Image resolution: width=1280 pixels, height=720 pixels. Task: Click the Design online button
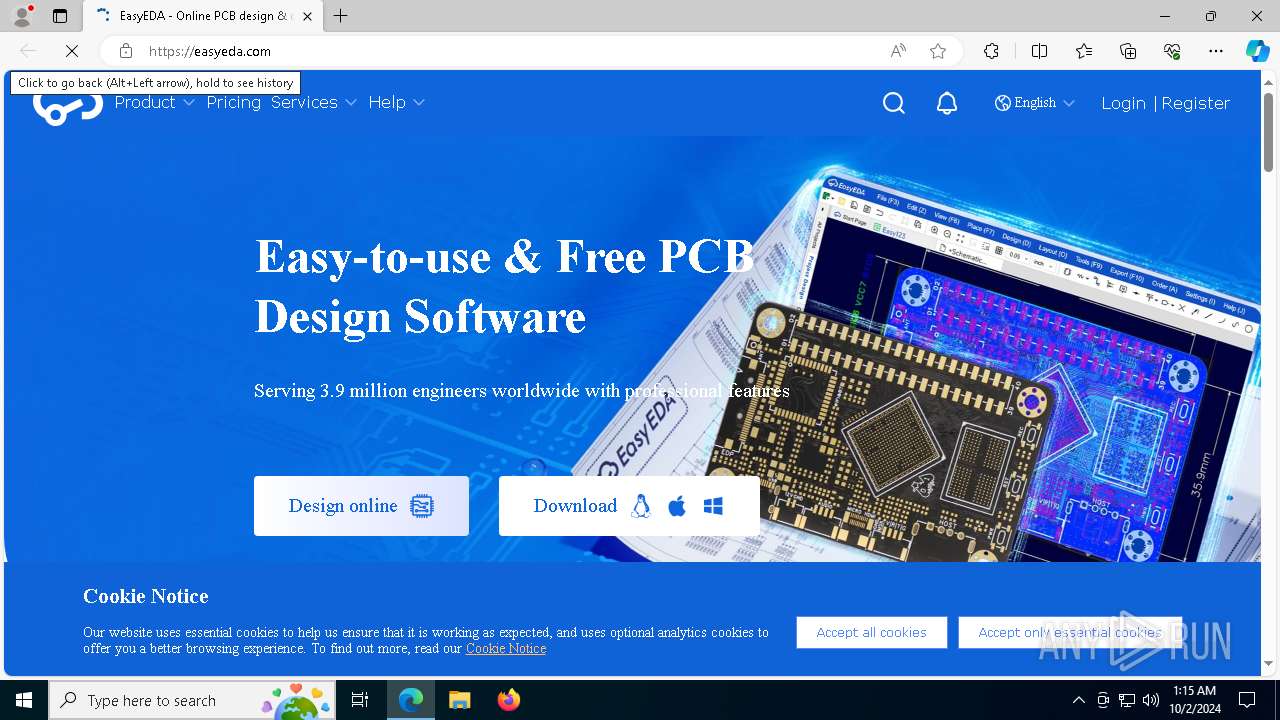361,506
